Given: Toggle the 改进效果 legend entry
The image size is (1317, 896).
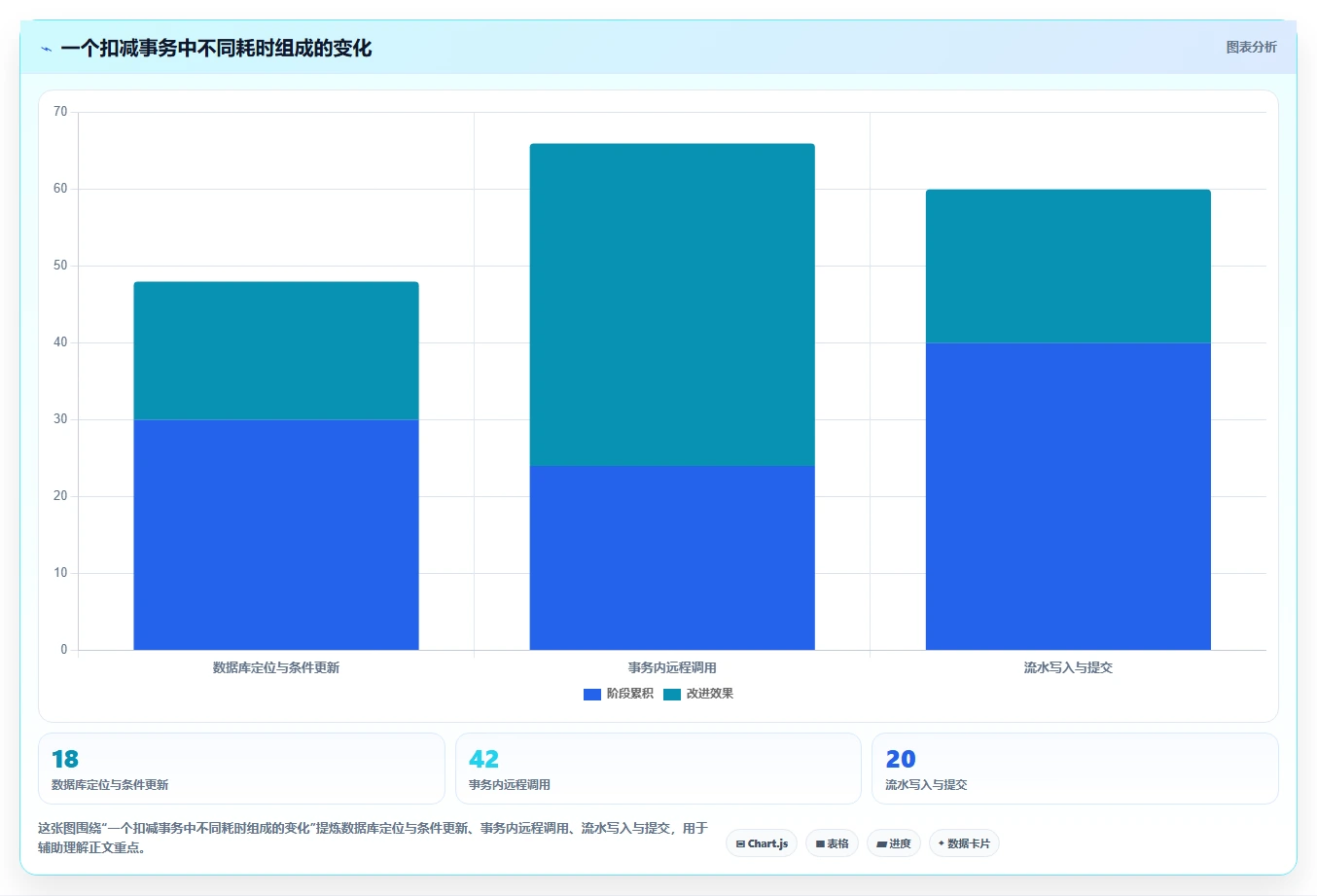Looking at the screenshot, I should point(698,694).
